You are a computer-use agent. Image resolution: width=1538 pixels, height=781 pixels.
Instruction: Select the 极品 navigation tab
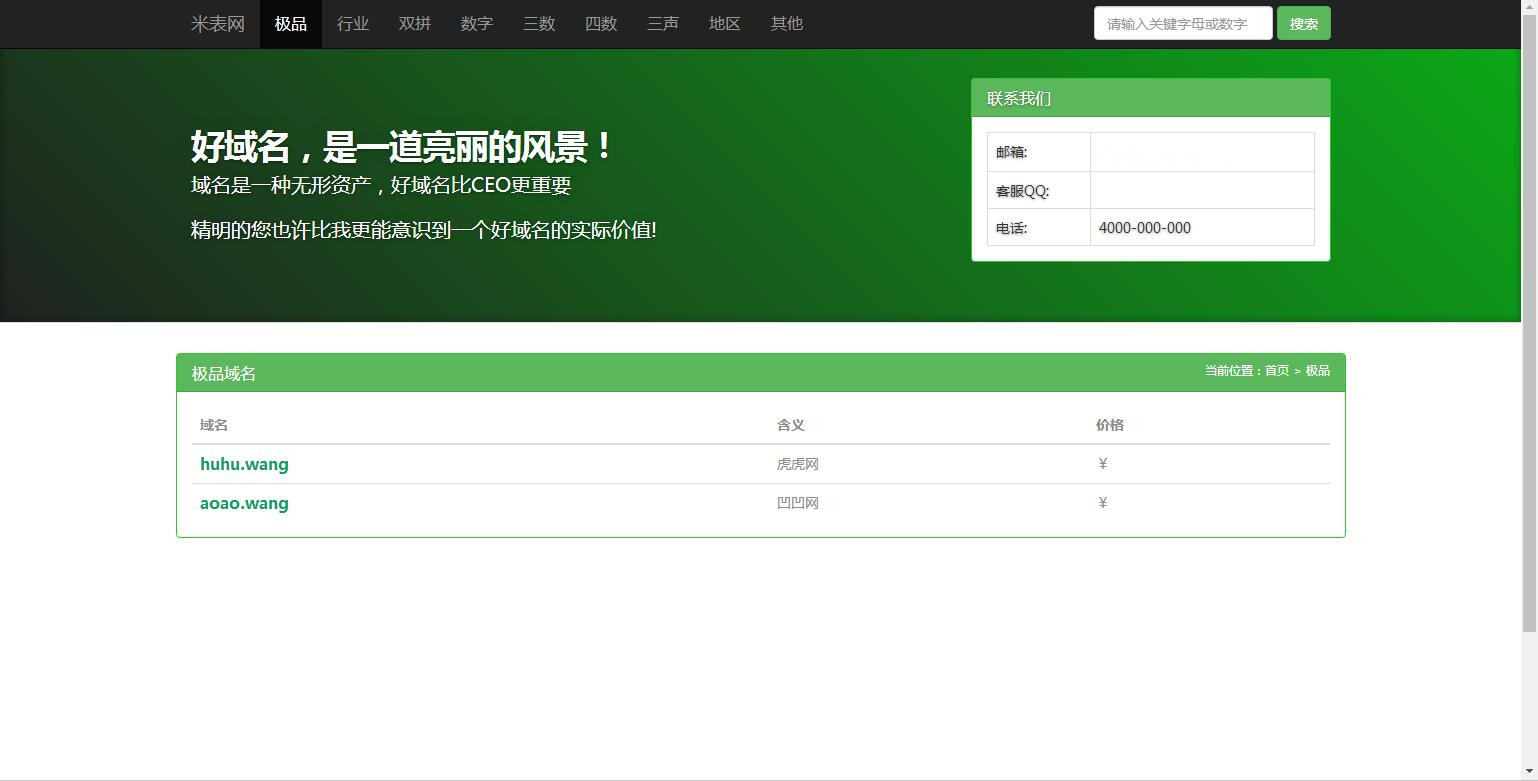pyautogui.click(x=291, y=24)
